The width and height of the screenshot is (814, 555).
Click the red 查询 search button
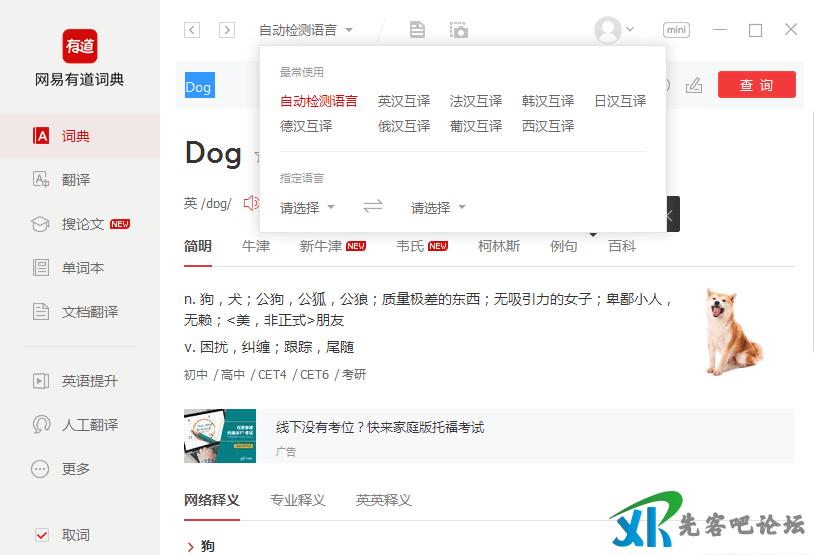(756, 86)
